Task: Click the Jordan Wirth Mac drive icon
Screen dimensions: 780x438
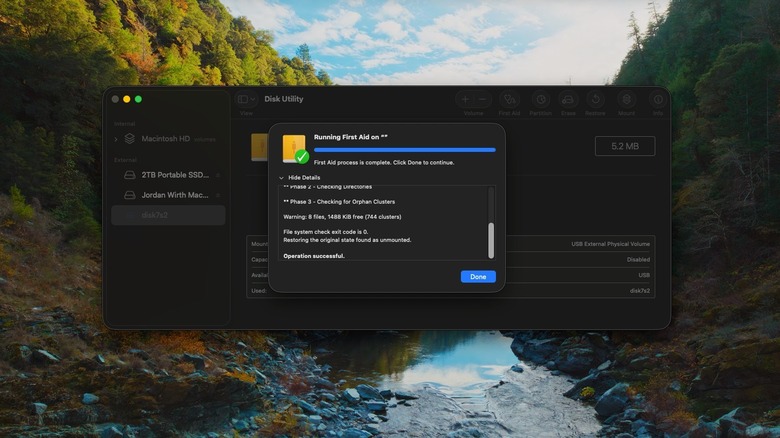Action: point(129,195)
